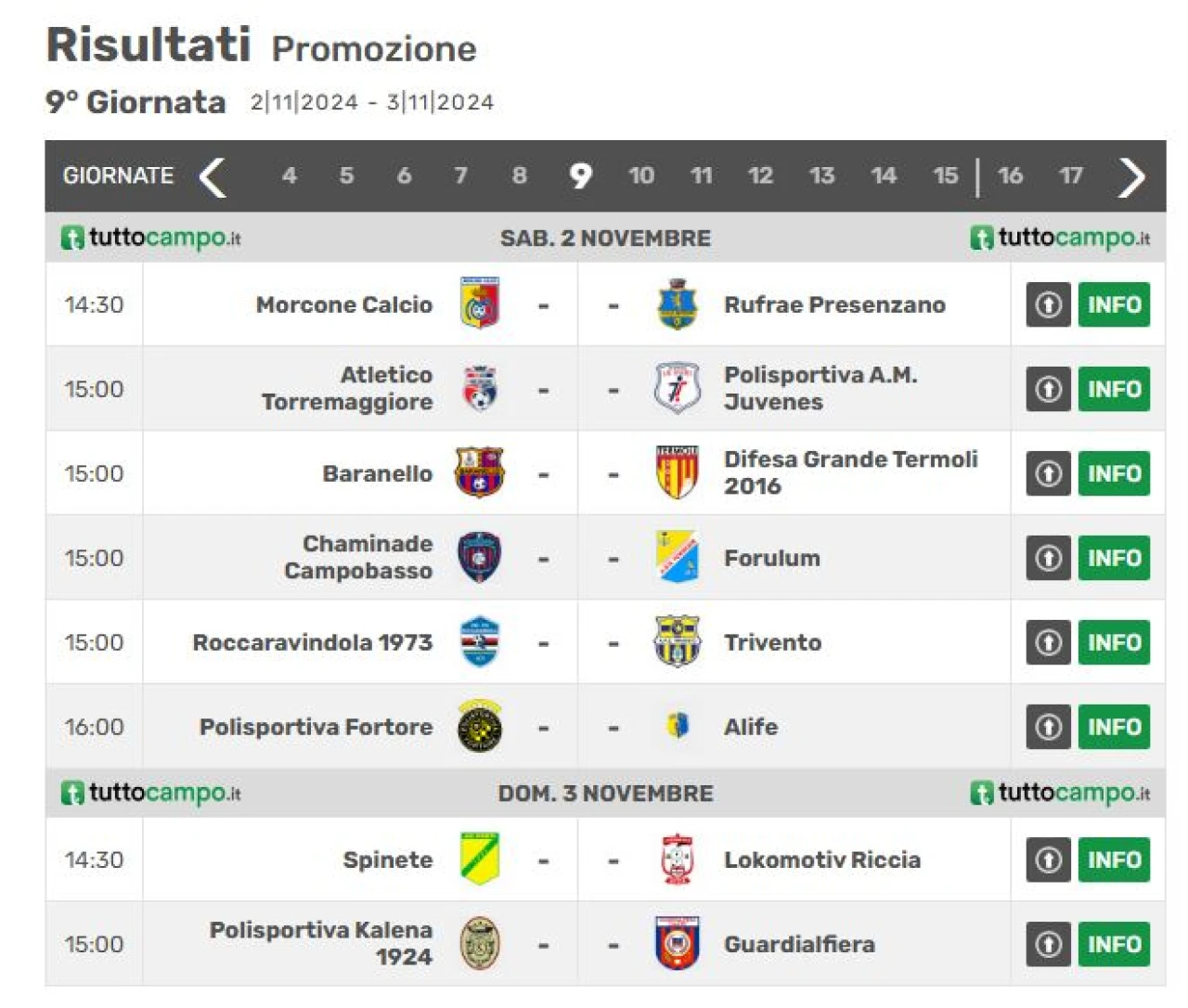Open INFO for Polisportiva Kalena match
This screenshot has height=1008, width=1188.
tap(1114, 944)
